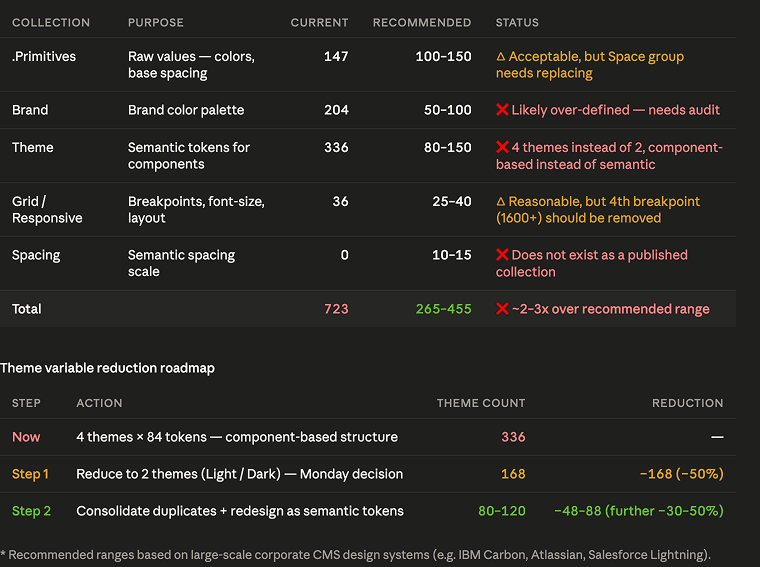
Task: Click the PURPOSE column header
Action: pos(156,23)
